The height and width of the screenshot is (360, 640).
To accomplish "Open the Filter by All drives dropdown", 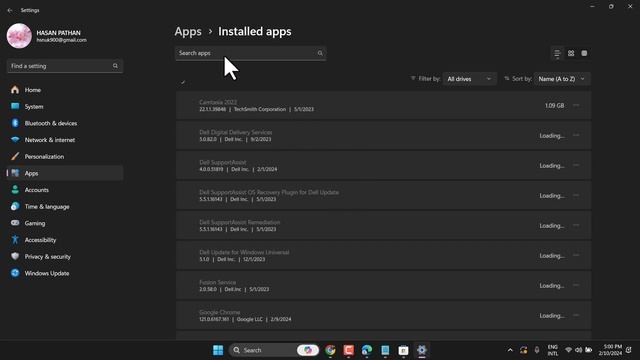I will pyautogui.click(x=469, y=79).
